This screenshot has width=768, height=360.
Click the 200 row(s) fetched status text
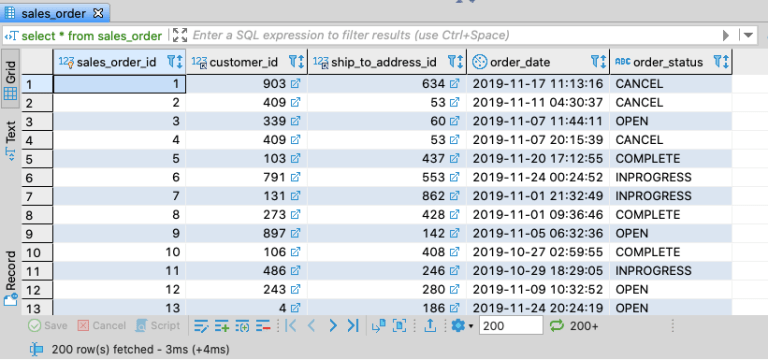tap(141, 350)
